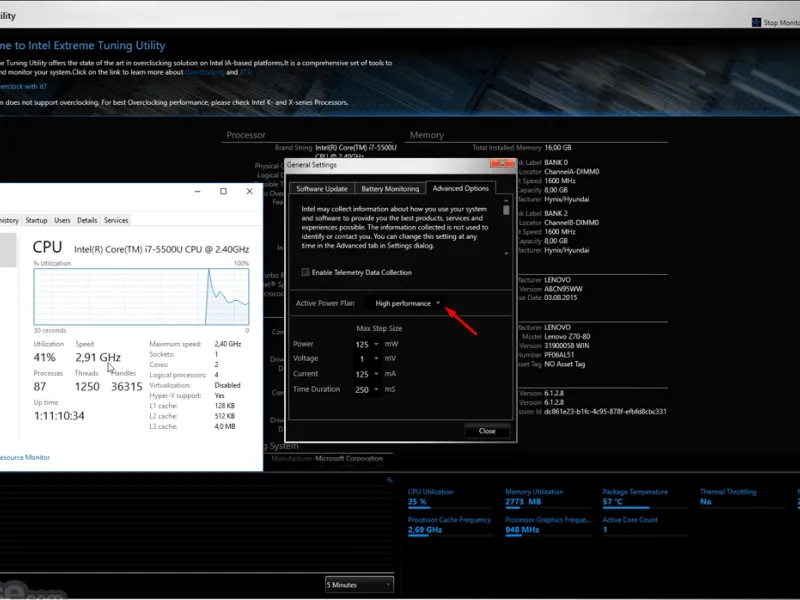Viewport: 800px width, 600px height.
Task: Expand the Voltage max step size dropdown
Action: pyautogui.click(x=367, y=359)
